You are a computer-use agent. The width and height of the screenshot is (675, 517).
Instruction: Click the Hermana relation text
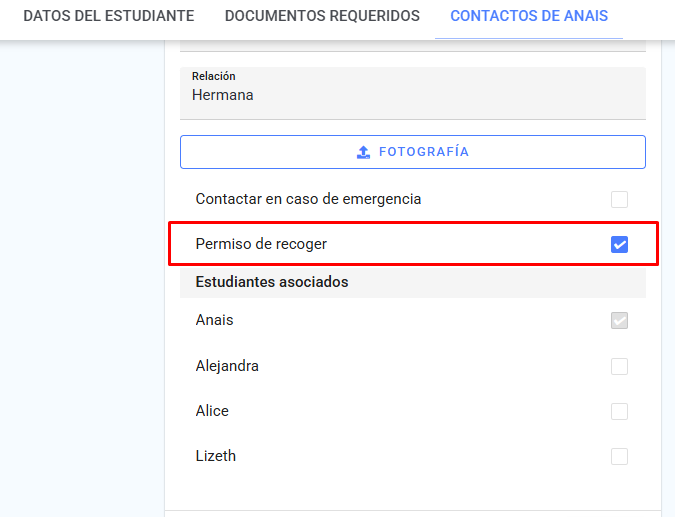pos(223,95)
